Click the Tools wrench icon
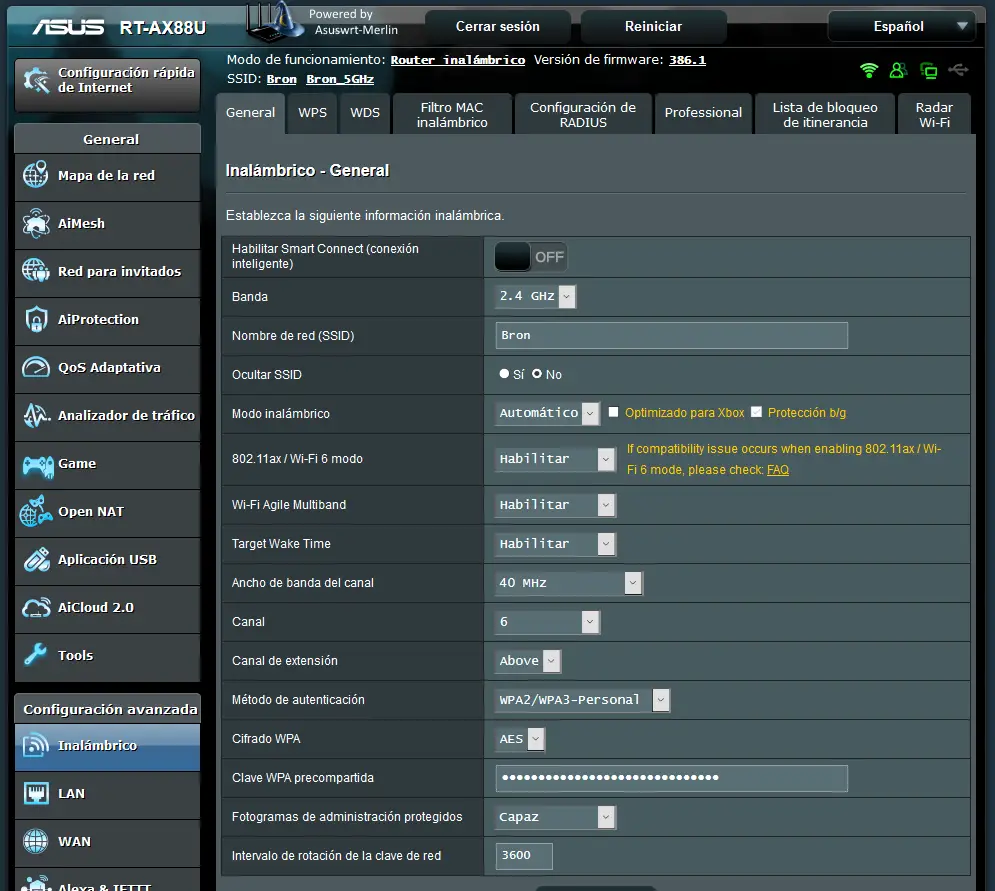Image resolution: width=995 pixels, height=891 pixels. coord(36,655)
